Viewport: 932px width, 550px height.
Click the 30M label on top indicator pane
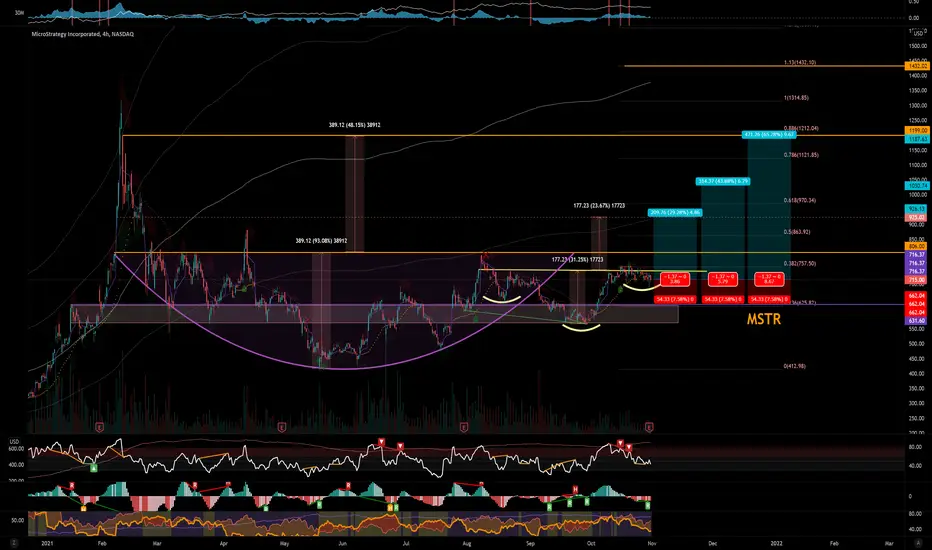click(19, 12)
